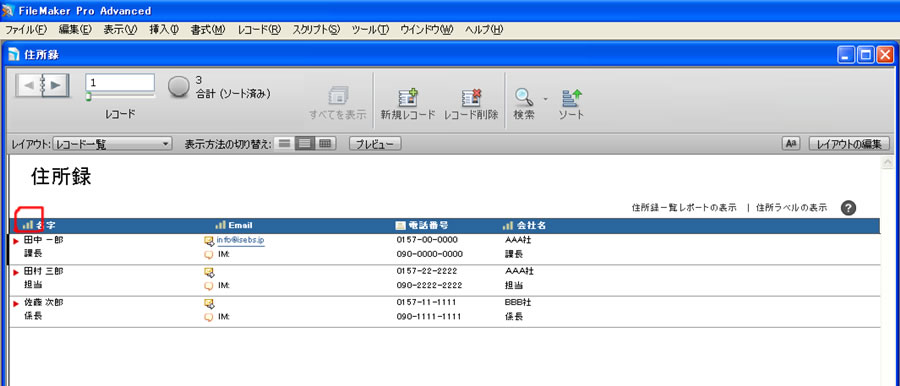This screenshot has height=386, width=900.
Task: Click company name BBB社
Action: coord(519,303)
